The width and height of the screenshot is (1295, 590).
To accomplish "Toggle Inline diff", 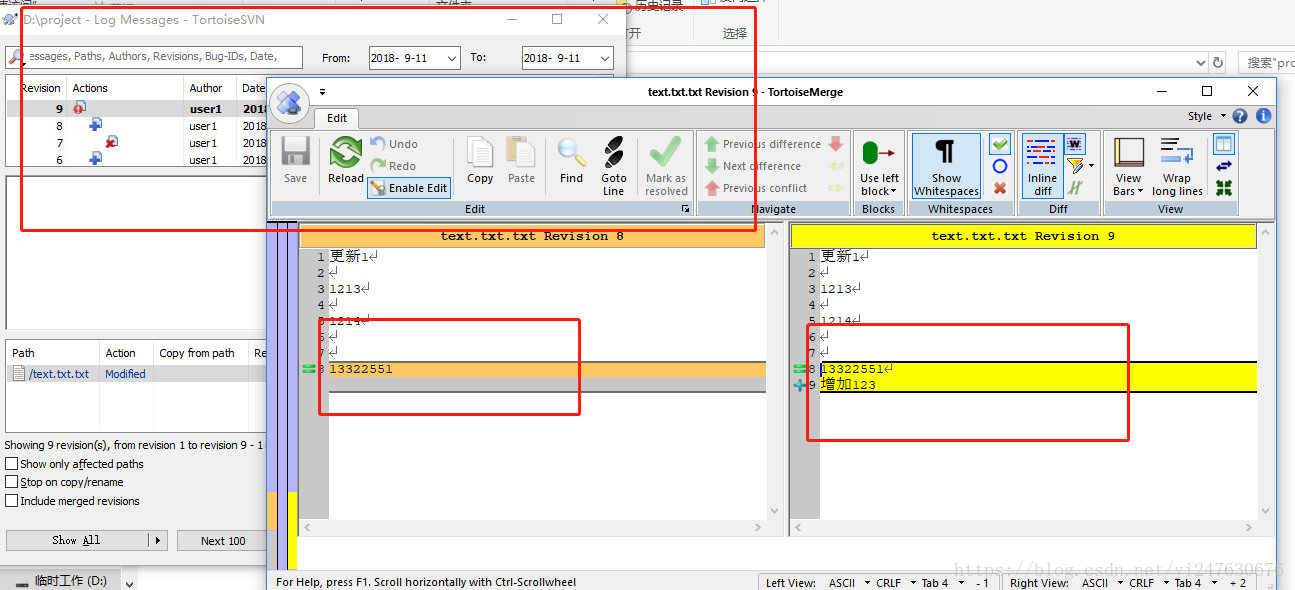I will (1042, 166).
